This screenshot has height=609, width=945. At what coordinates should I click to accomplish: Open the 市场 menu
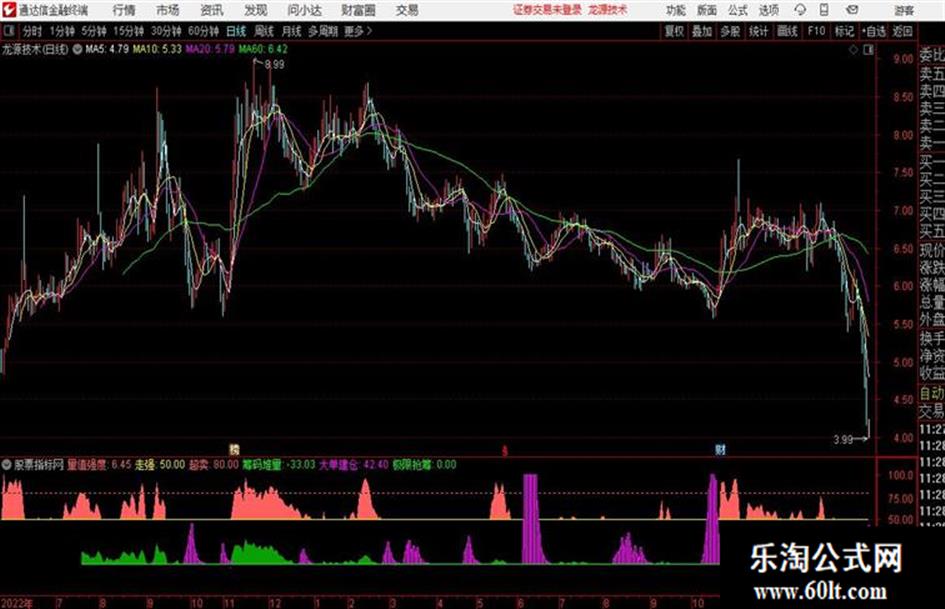[x=168, y=10]
